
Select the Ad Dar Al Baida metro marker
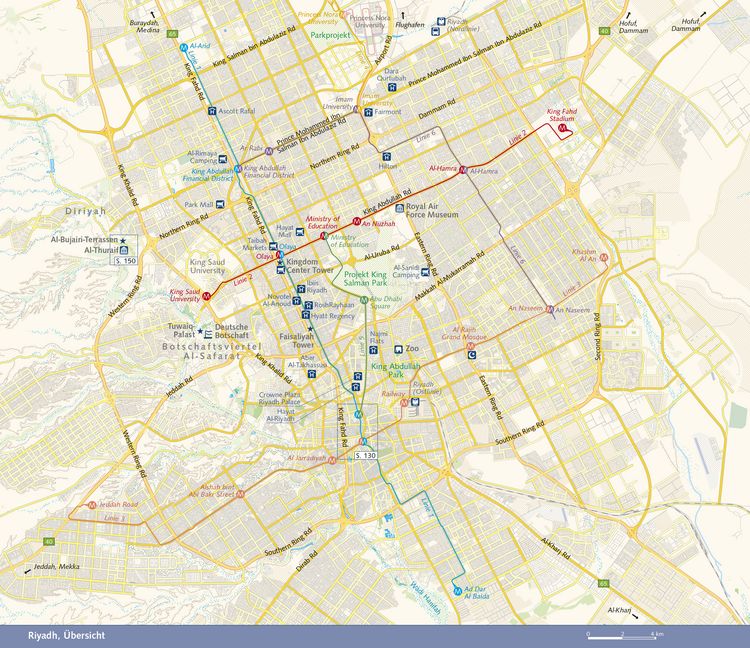click(x=457, y=592)
